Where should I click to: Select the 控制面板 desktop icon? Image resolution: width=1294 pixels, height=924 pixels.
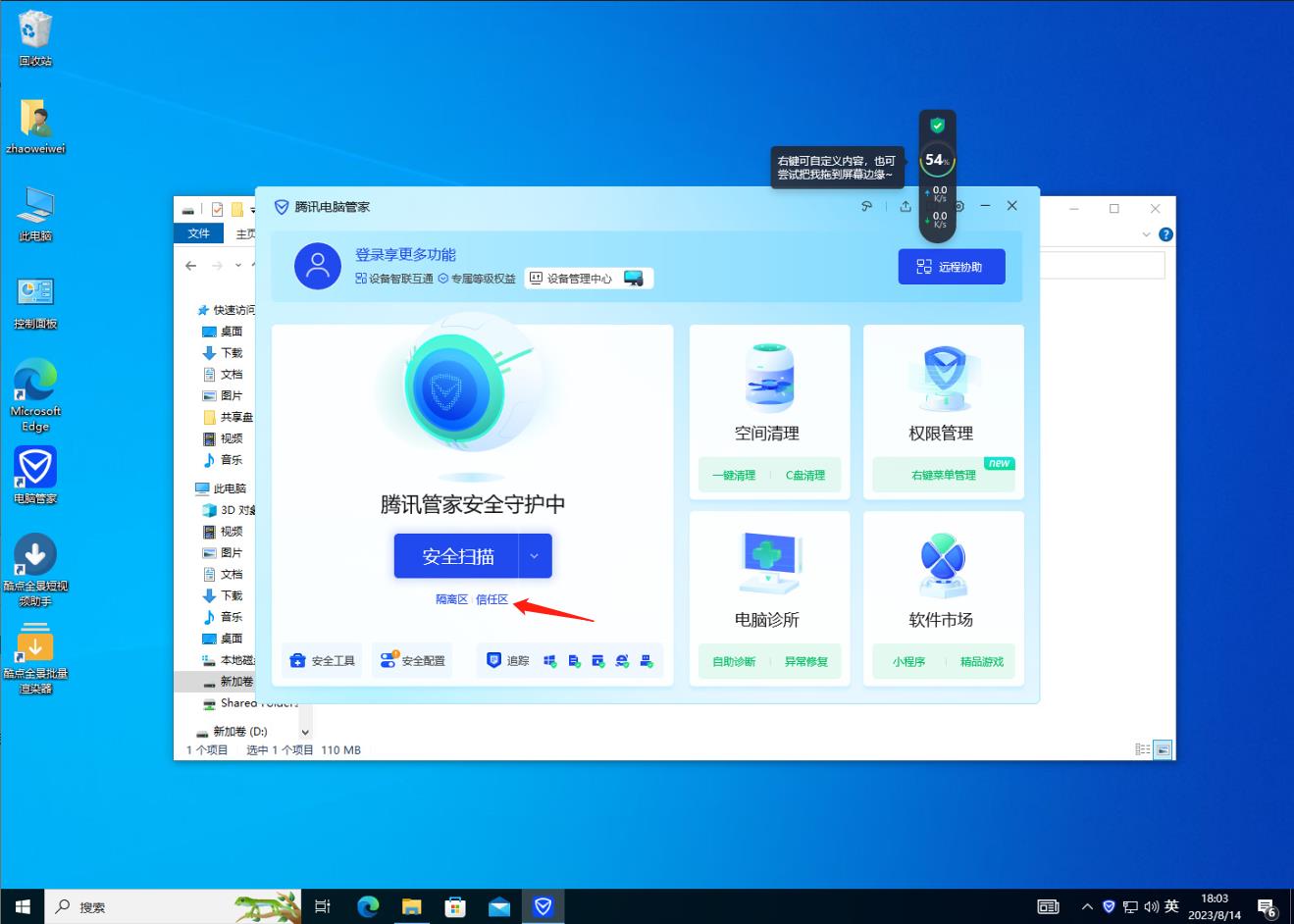tap(35, 303)
